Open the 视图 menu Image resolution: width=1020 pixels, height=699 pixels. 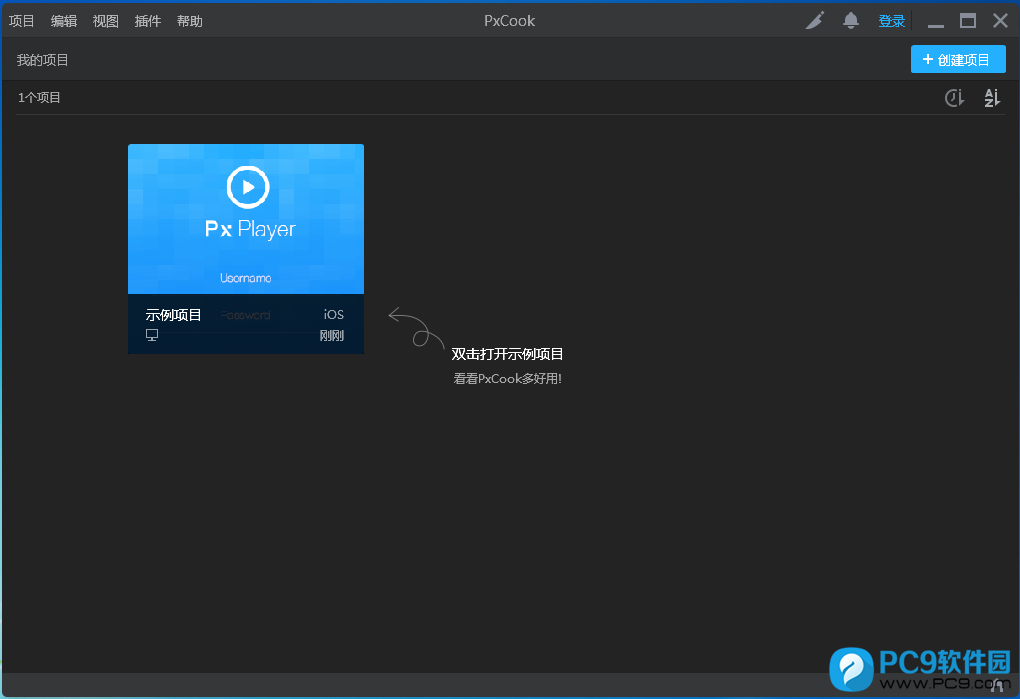[x=105, y=21]
